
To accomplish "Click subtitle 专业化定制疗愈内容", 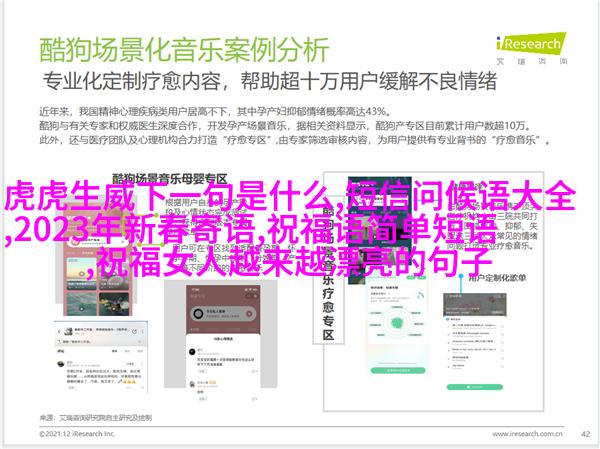I will (132, 82).
